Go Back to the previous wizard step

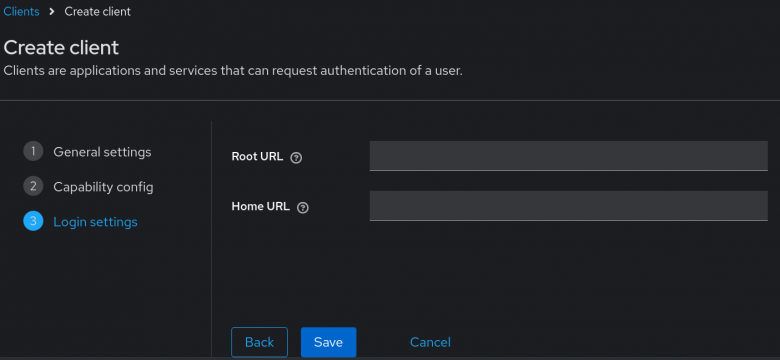click(259, 342)
